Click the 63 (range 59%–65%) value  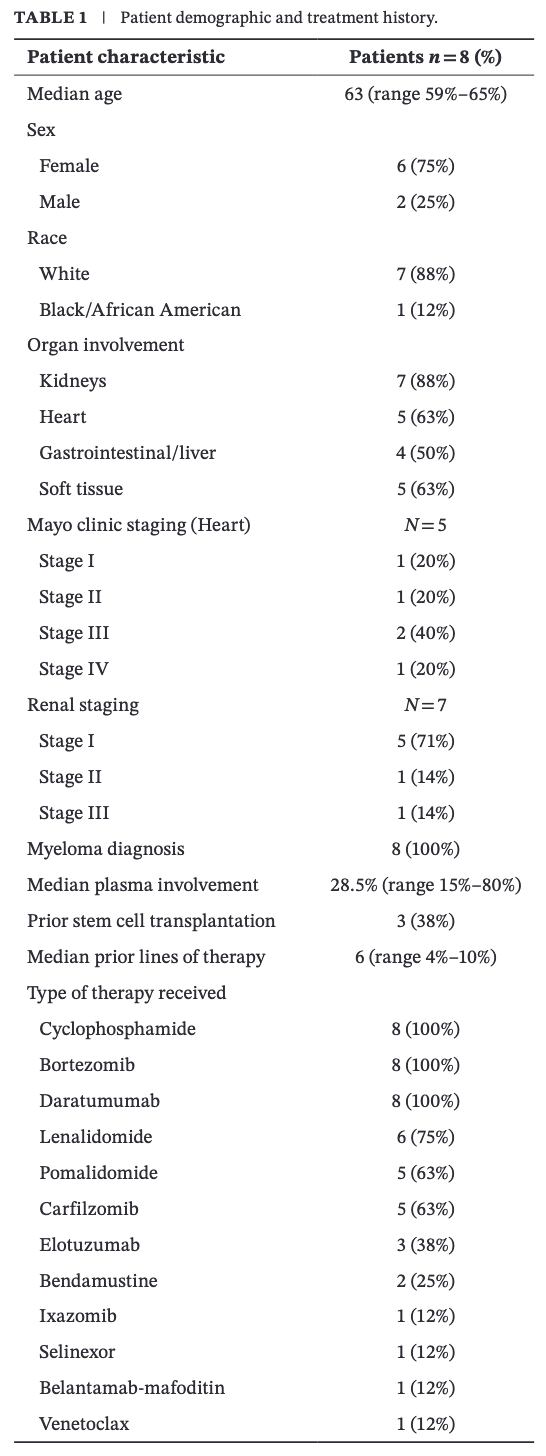(425, 94)
